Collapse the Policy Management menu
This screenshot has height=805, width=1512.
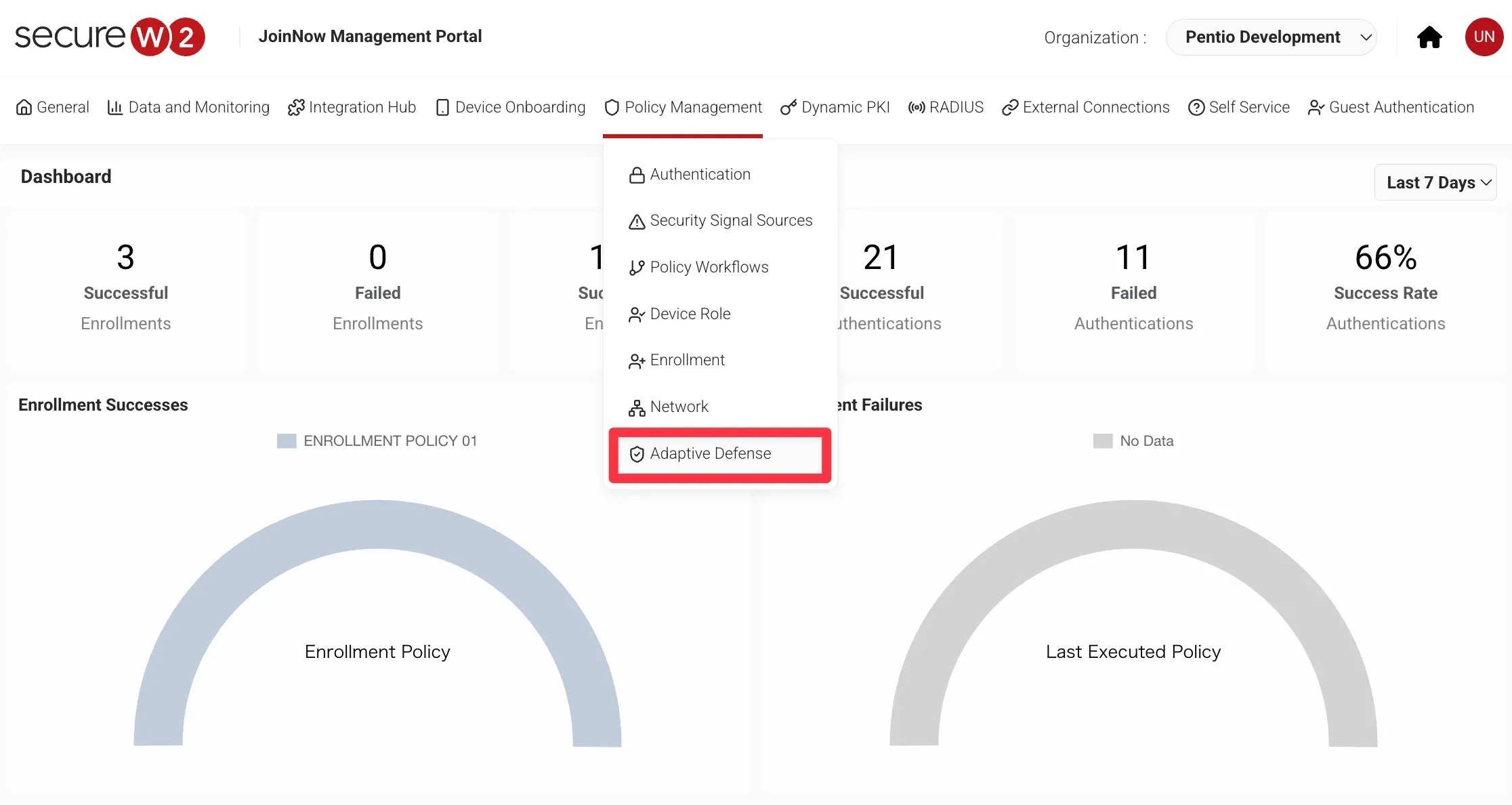(683, 108)
